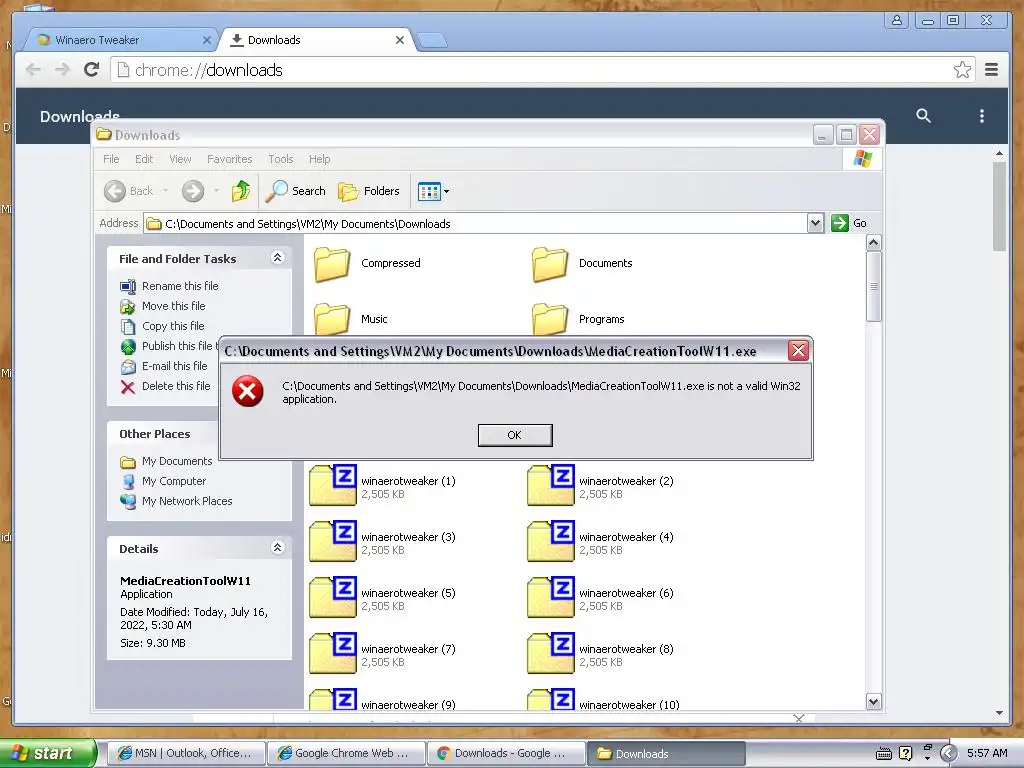Click Rename this file
The height and width of the screenshot is (768, 1024).
click(169, 286)
